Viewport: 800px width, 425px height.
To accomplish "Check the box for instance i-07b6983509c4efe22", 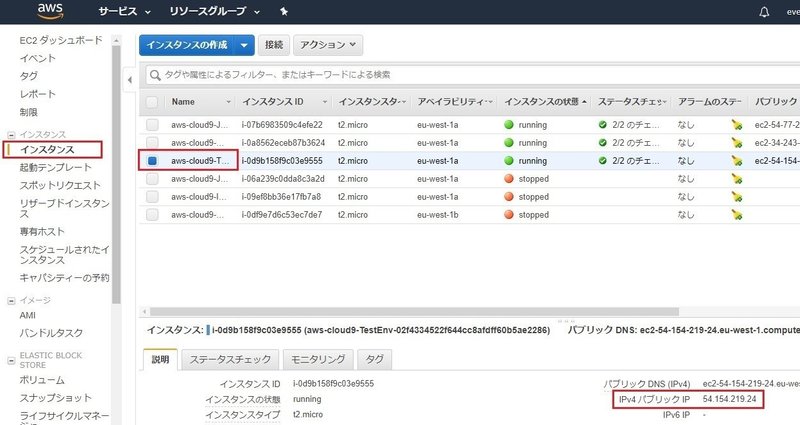I will click(x=152, y=124).
